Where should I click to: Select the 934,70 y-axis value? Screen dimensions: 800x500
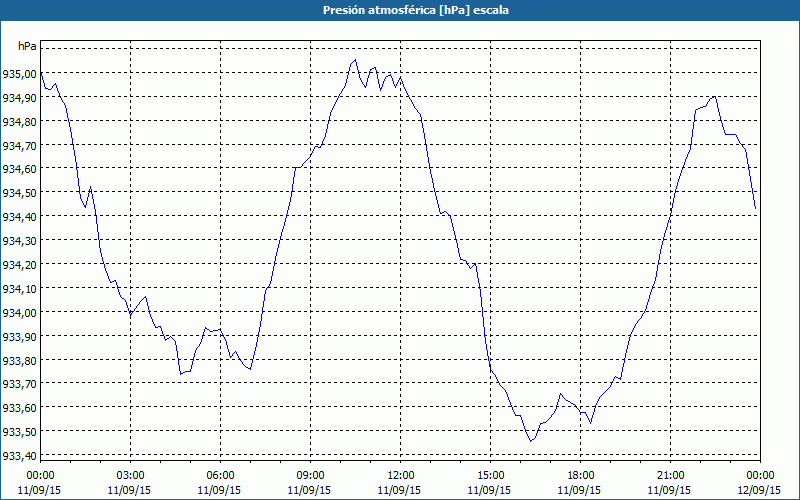coord(19,146)
